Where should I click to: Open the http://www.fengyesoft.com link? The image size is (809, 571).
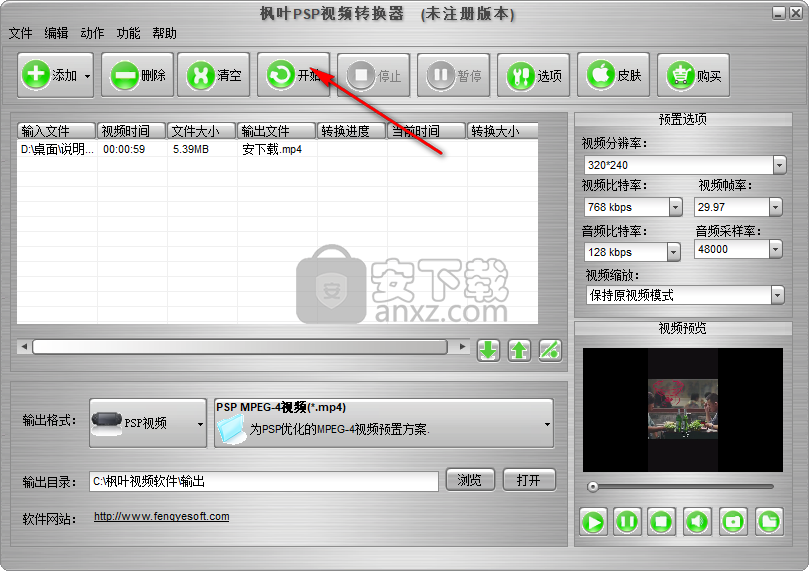[x=161, y=516]
